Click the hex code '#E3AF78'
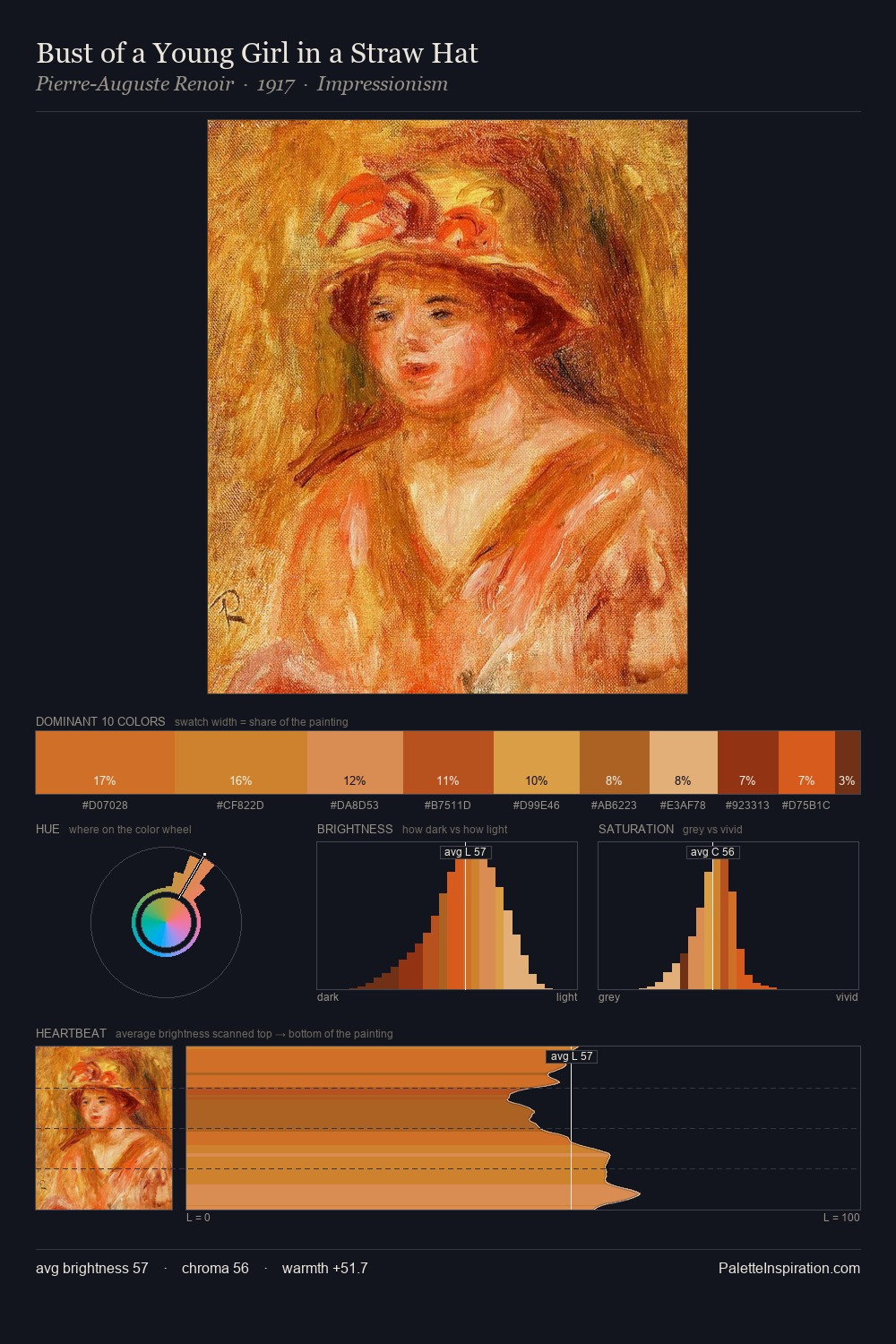This screenshot has height=1344, width=896. pyautogui.click(x=683, y=806)
